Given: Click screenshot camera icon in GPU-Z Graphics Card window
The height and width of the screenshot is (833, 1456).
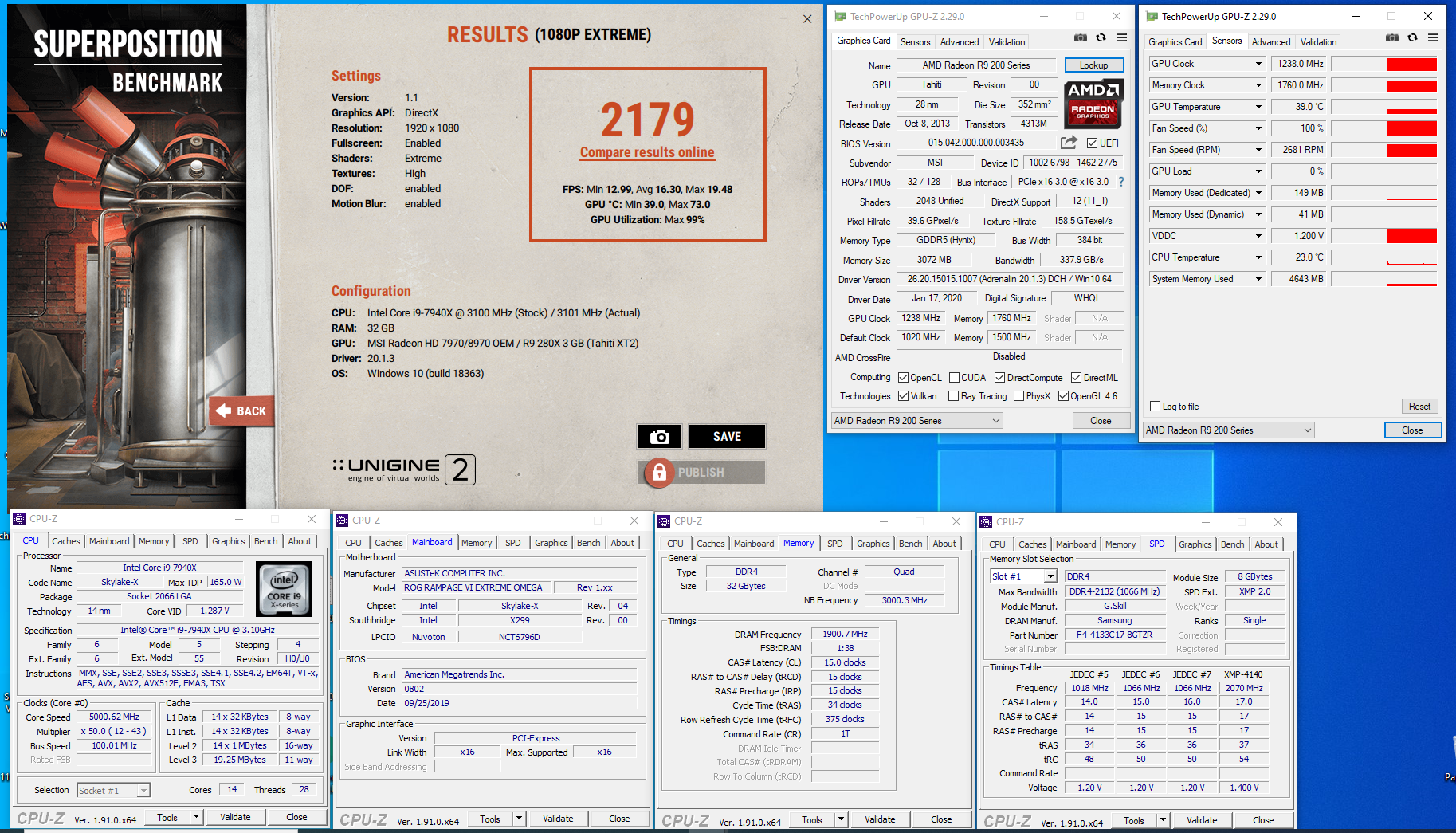Looking at the screenshot, I should click(1080, 37).
